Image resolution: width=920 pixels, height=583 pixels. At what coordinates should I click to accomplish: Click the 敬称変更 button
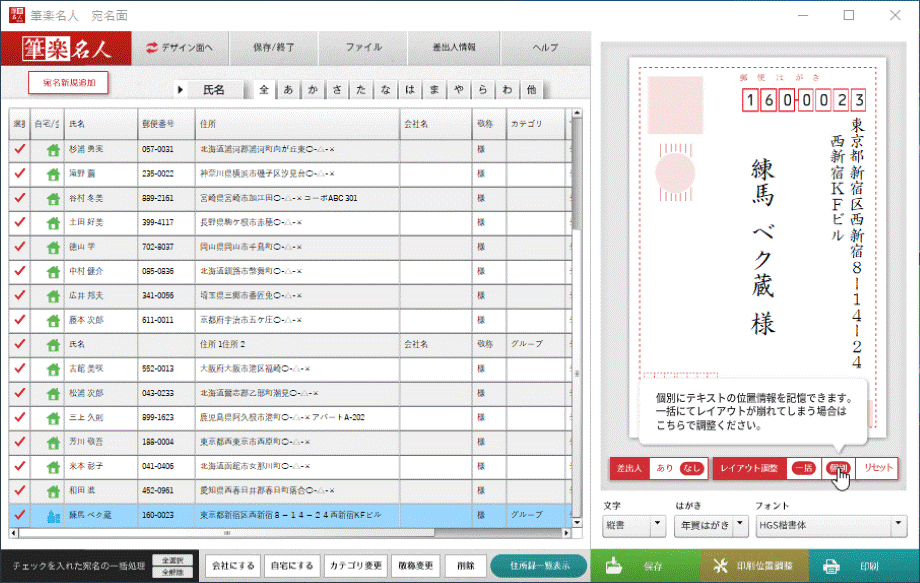(415, 566)
